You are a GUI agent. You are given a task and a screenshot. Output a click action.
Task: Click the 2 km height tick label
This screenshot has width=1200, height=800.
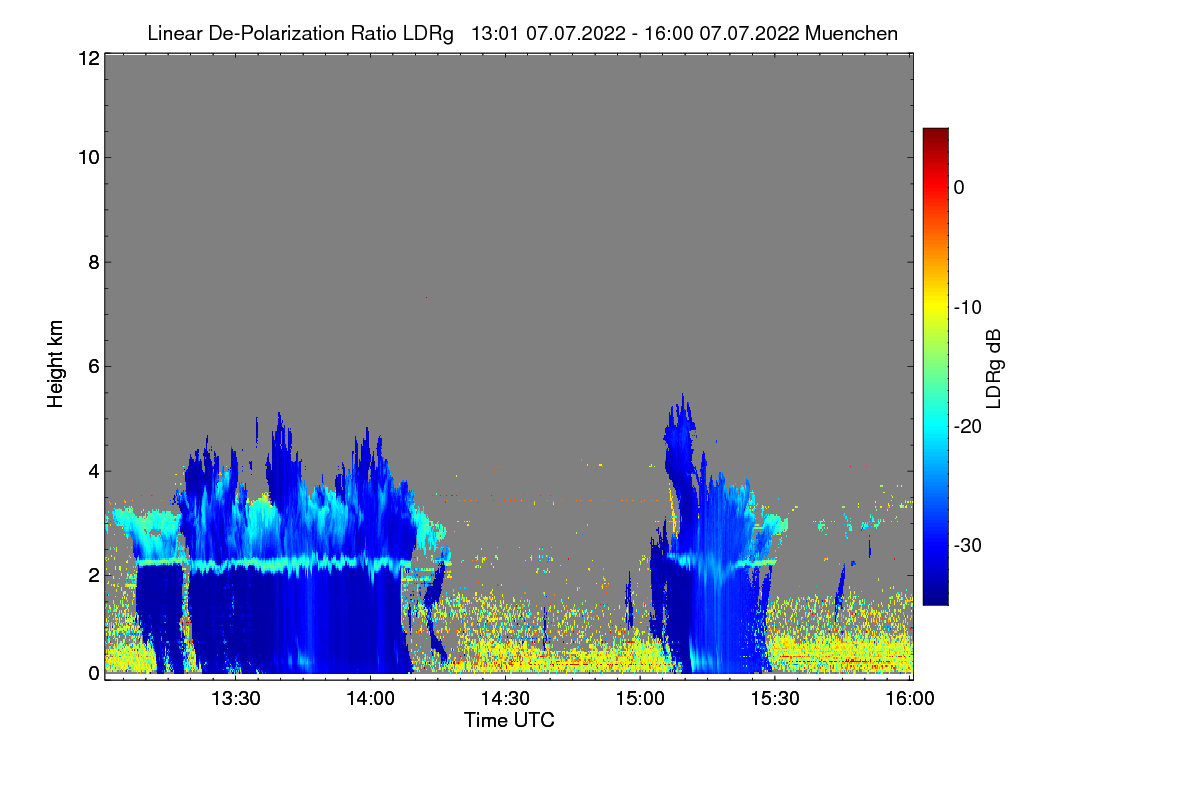click(92, 575)
